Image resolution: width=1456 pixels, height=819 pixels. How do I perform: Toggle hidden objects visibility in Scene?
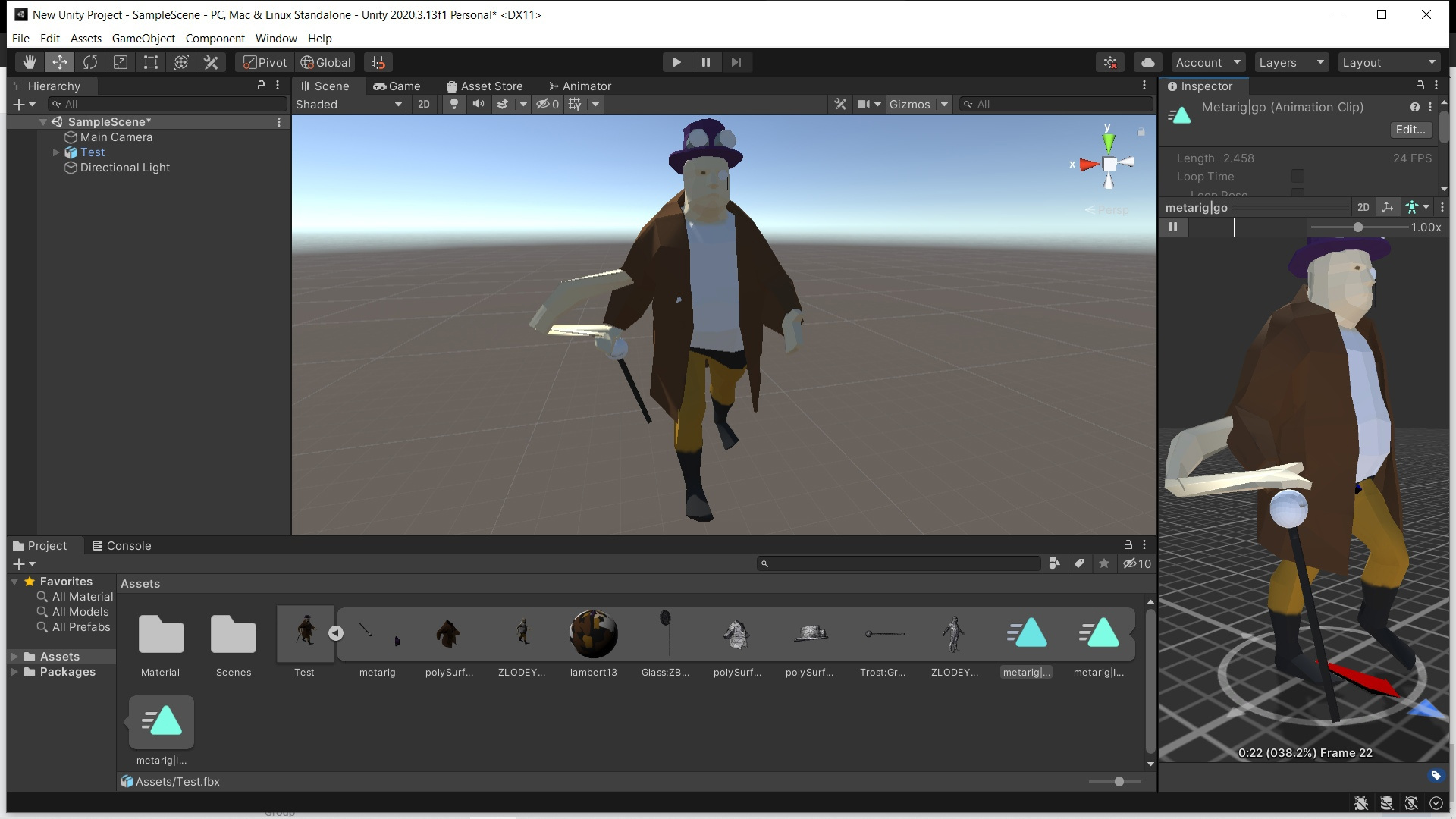(x=548, y=104)
